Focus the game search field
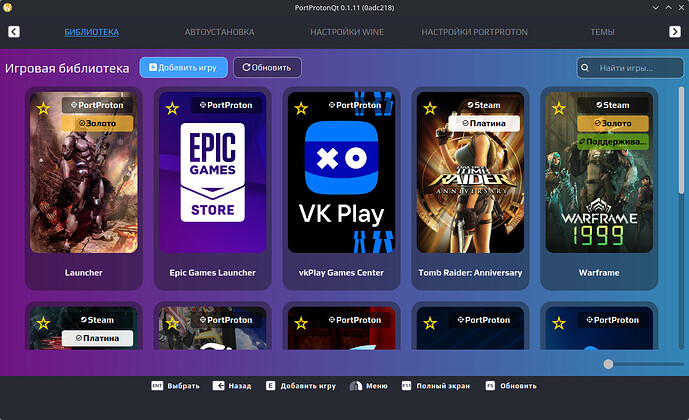 coord(630,68)
